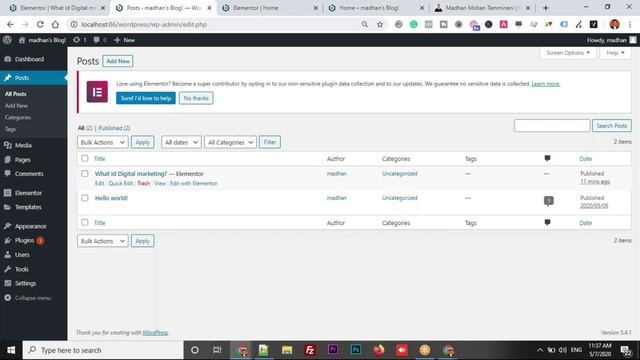Go back in browser history
The width and height of the screenshot is (640, 360).
(10, 24)
